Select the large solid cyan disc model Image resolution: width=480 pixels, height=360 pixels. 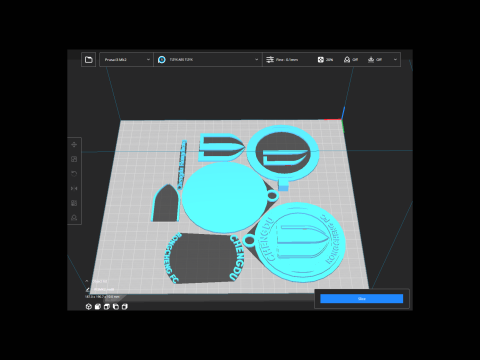(x=225, y=198)
